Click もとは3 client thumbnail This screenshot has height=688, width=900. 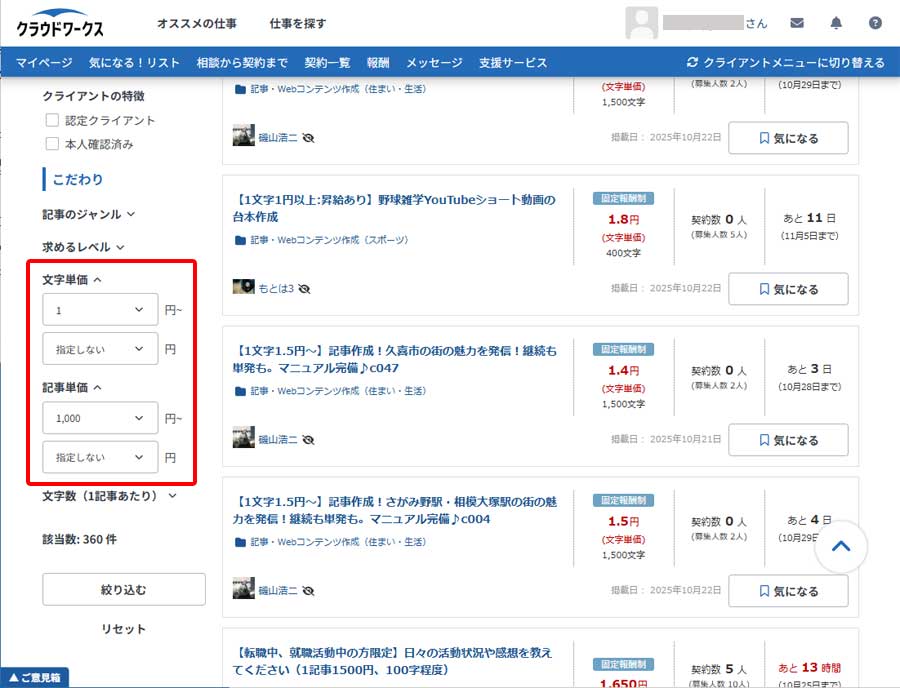(x=243, y=287)
